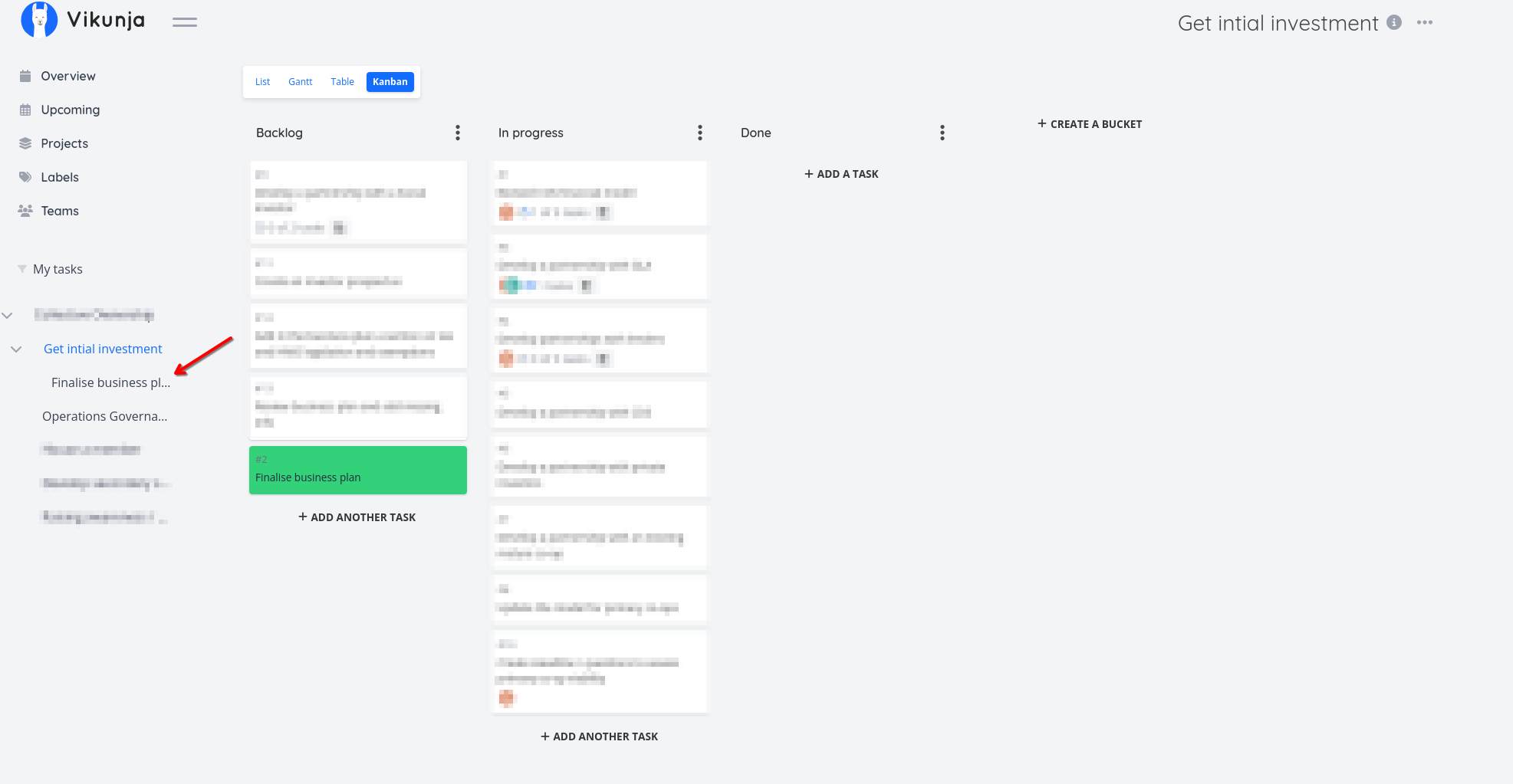
Task: Open the Overview calendar icon
Action: click(x=25, y=76)
